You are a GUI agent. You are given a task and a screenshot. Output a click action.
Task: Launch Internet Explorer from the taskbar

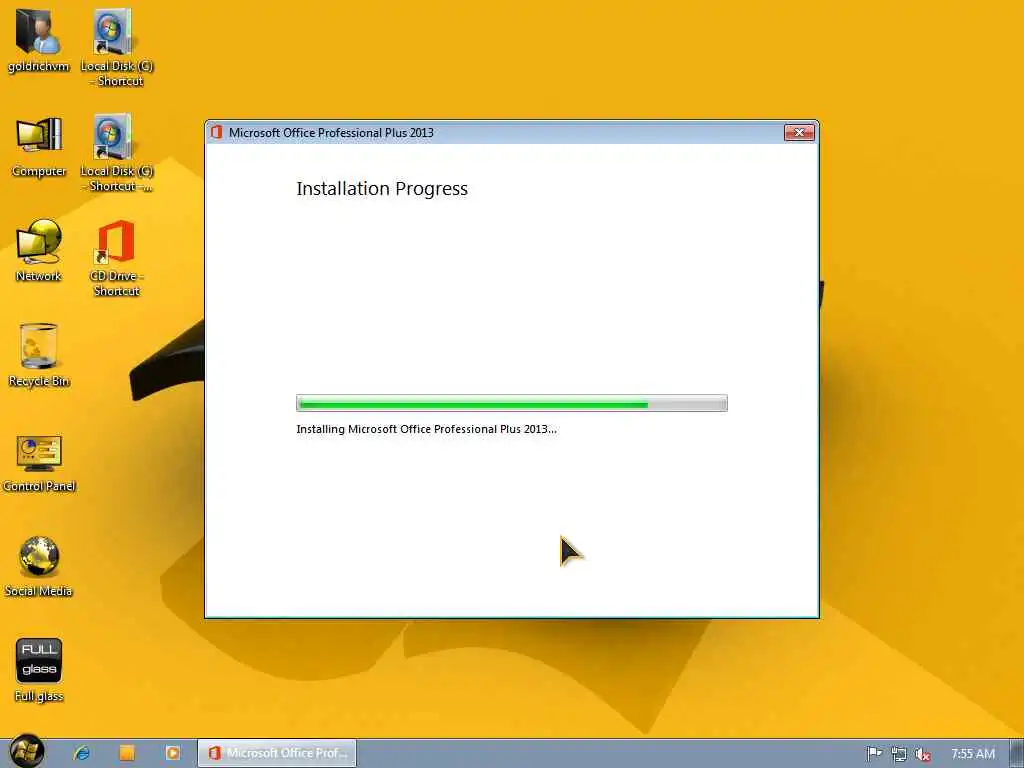(x=82, y=753)
